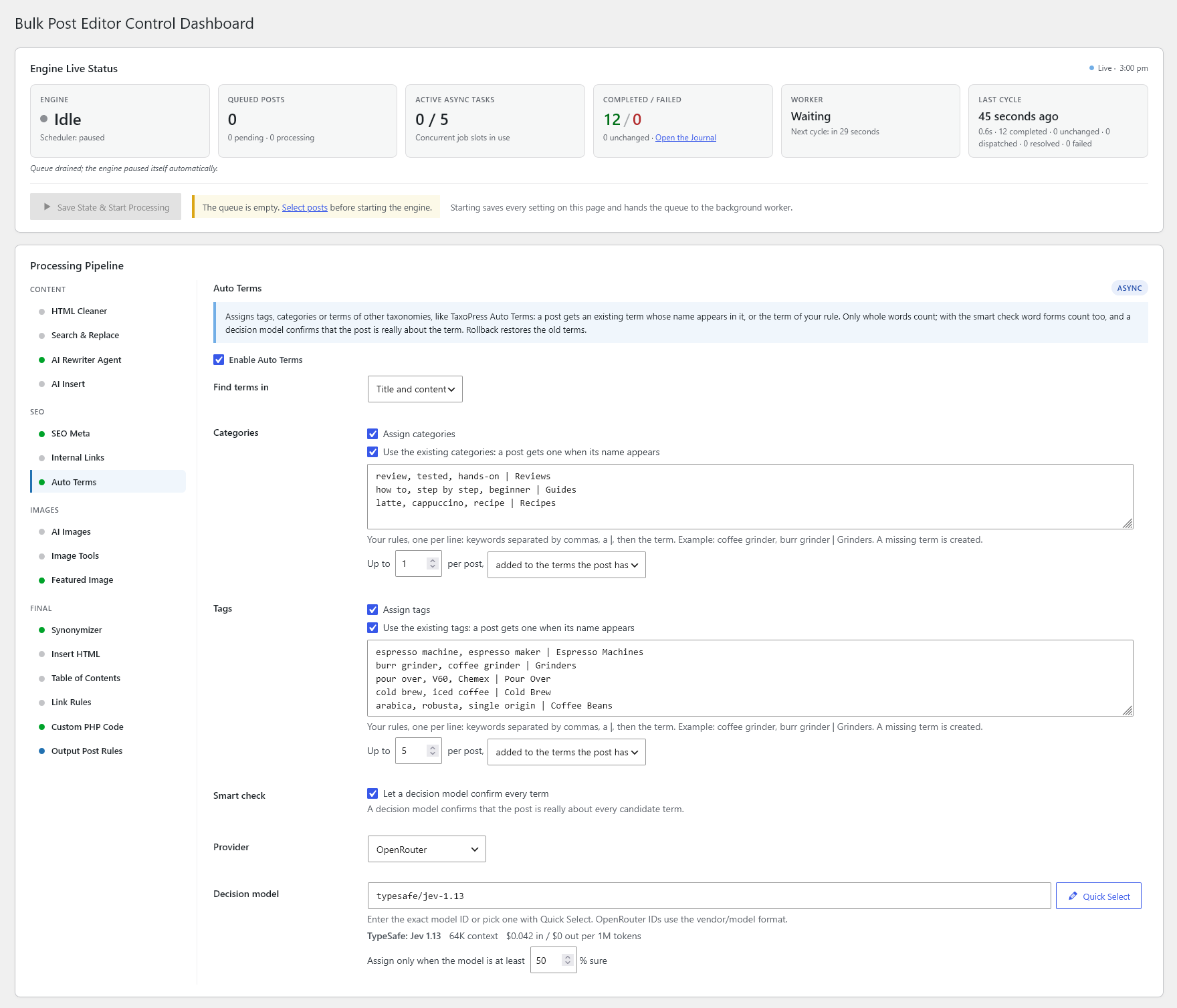Toggle Use the existing tags option
This screenshot has width=1177, height=1008.
pyautogui.click(x=372, y=628)
